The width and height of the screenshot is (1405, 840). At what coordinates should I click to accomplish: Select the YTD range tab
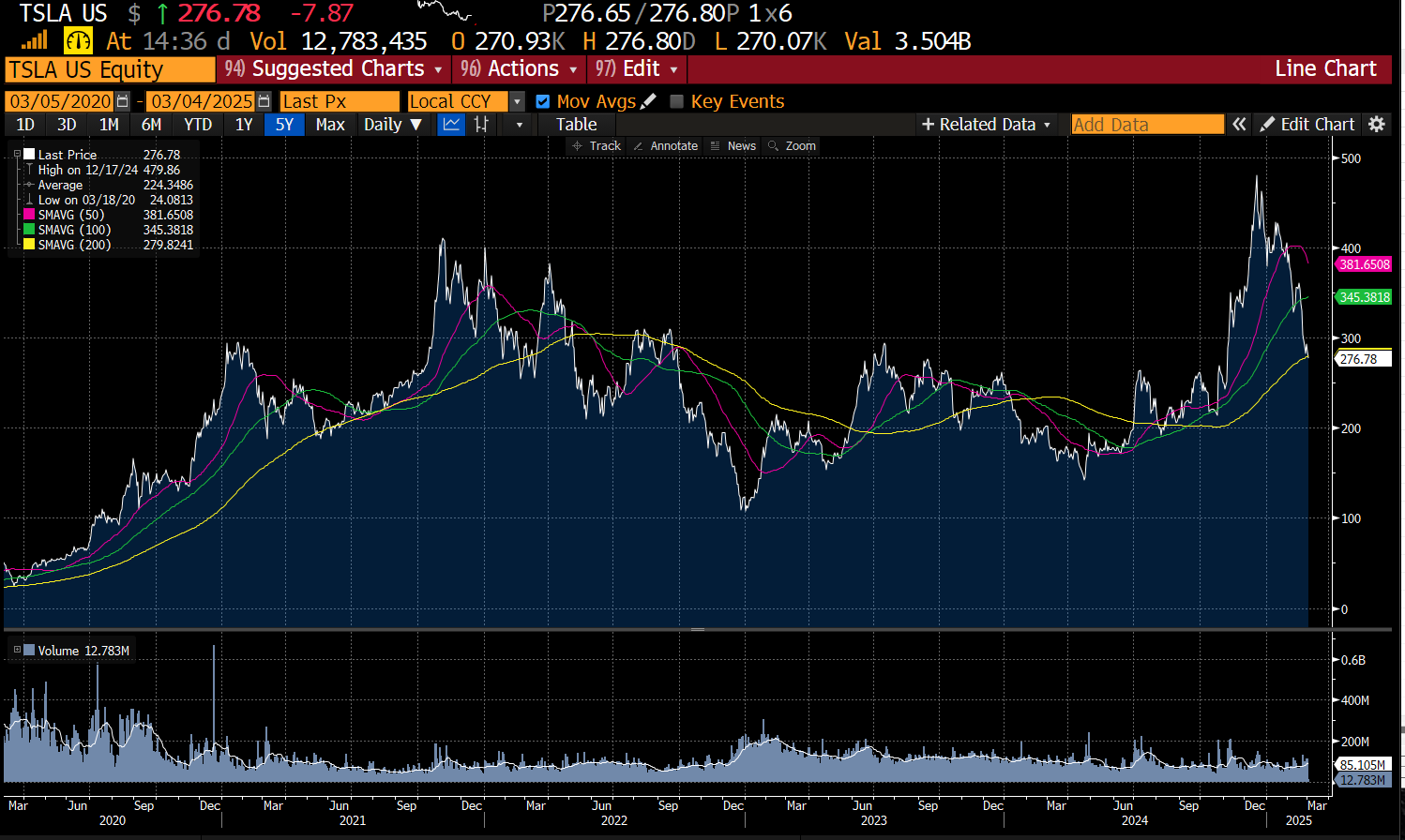click(x=198, y=124)
